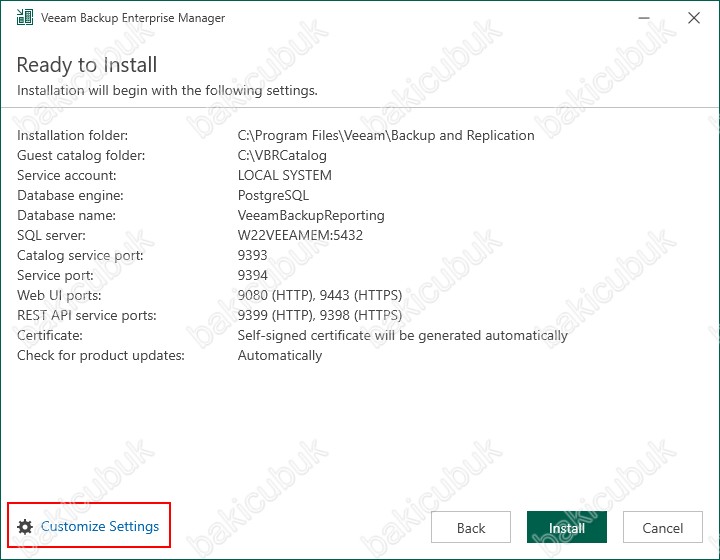Open the Customize Settings link
This screenshot has height=560, width=720.
pos(100,526)
